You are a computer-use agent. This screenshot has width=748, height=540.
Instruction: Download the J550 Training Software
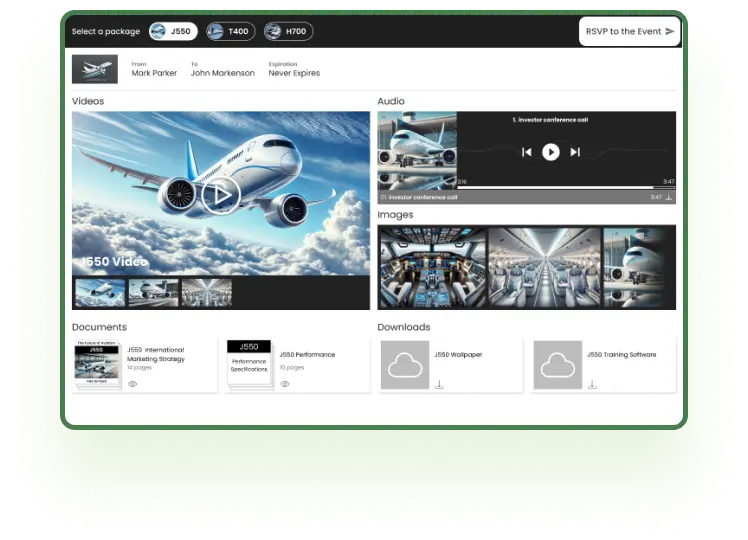591,384
